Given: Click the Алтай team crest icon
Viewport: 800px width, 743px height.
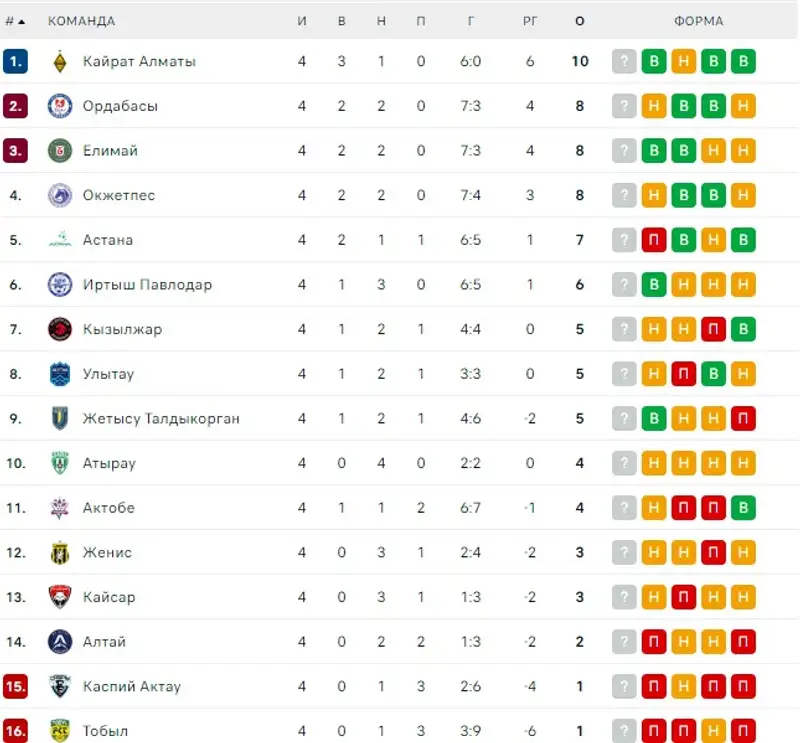Looking at the screenshot, I should [60, 642].
